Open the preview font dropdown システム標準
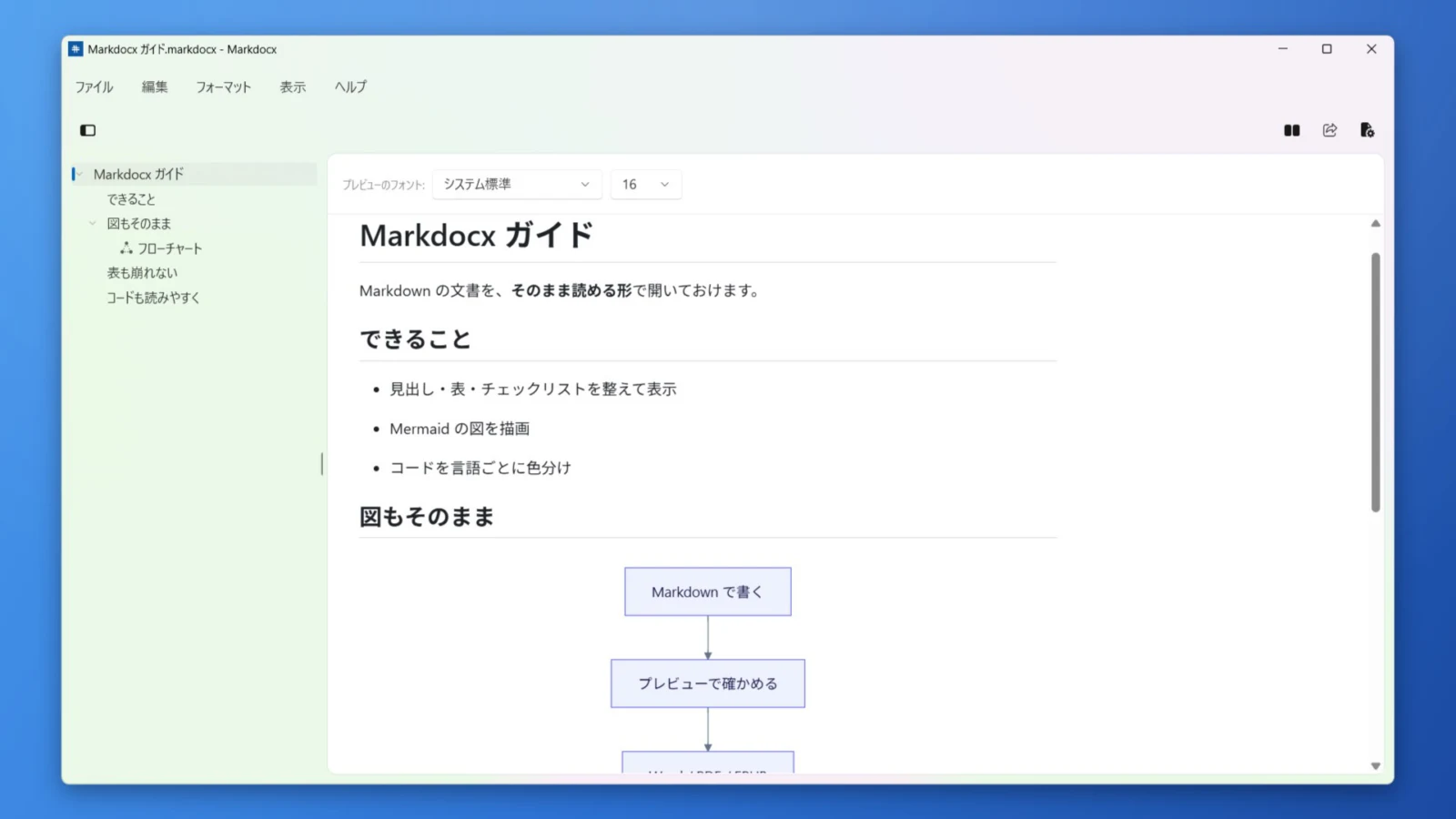 pos(517,184)
